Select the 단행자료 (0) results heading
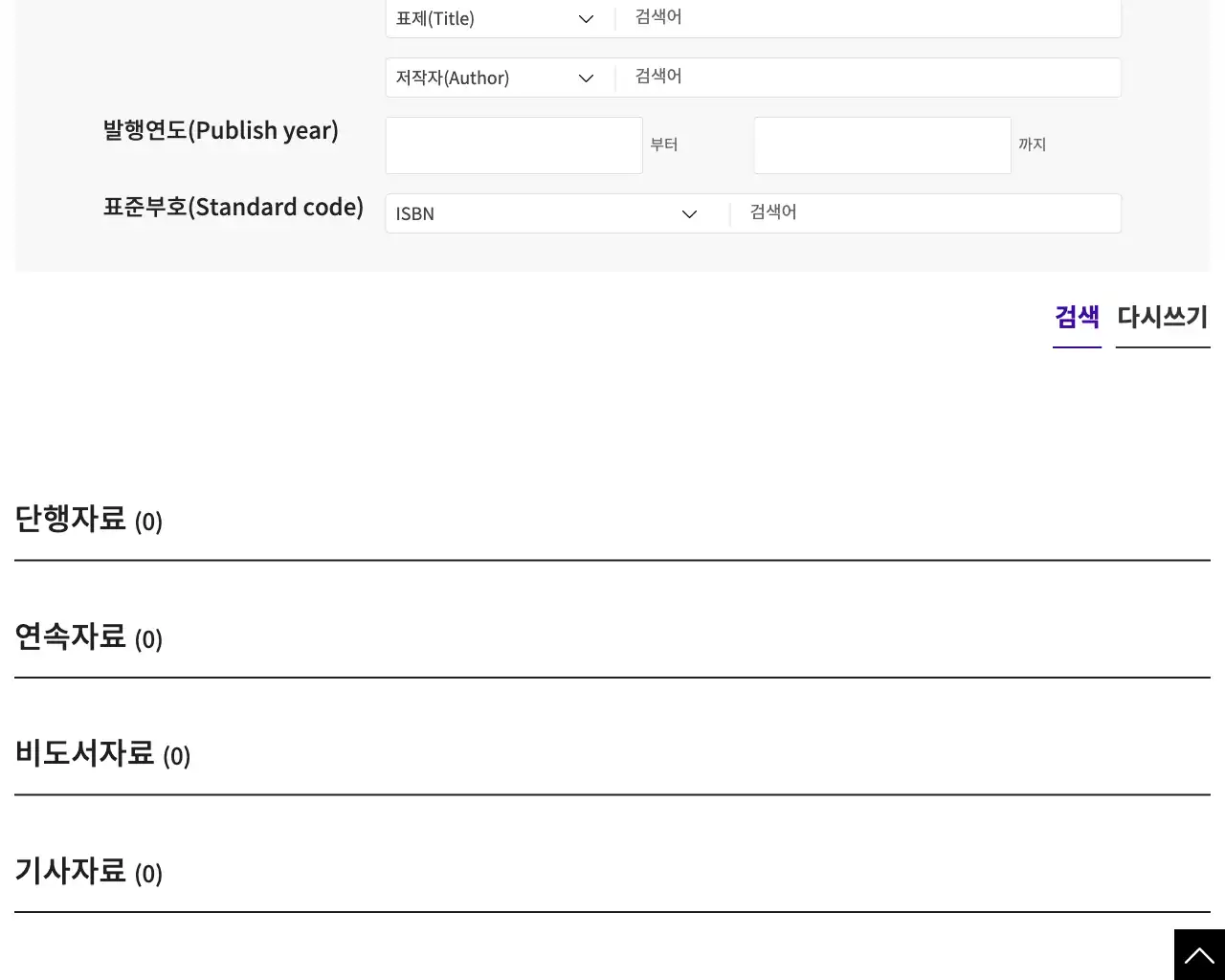Image resolution: width=1225 pixels, height=980 pixels. point(89,520)
